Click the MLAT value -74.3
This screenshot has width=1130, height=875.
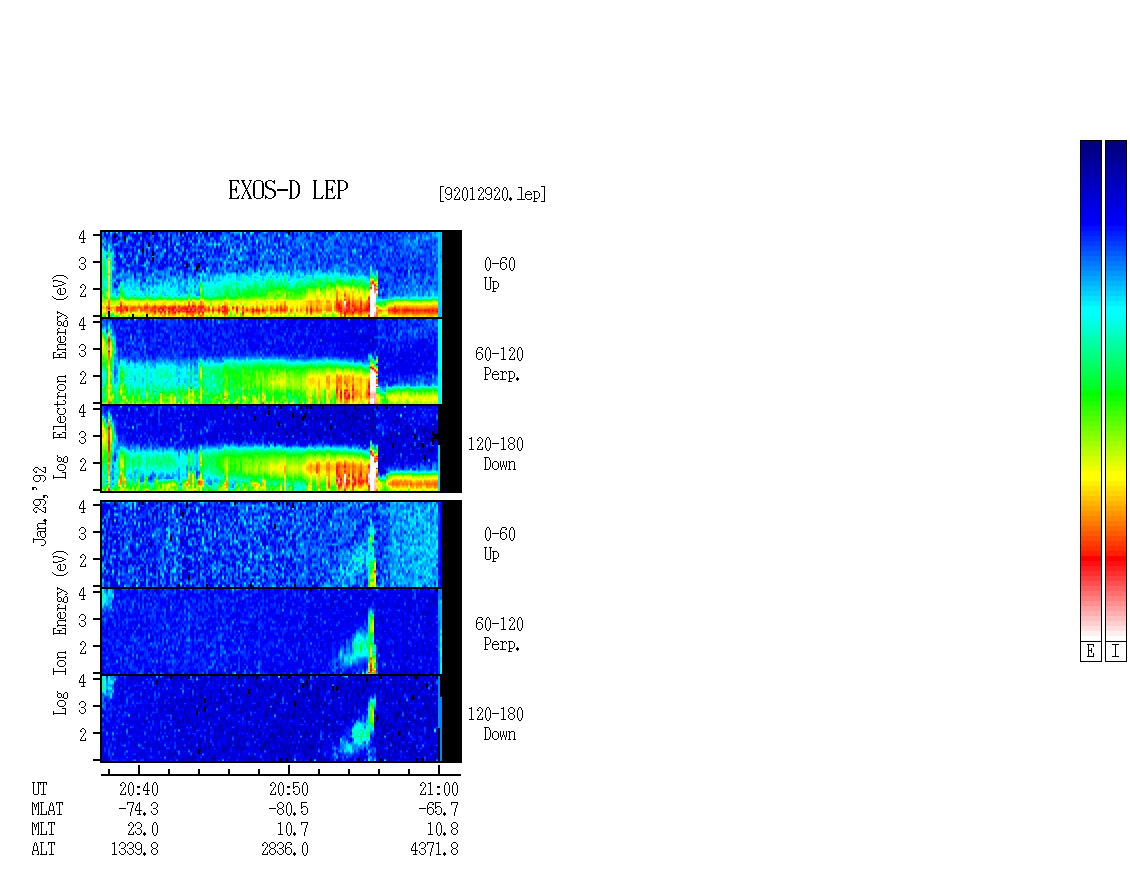(x=139, y=809)
